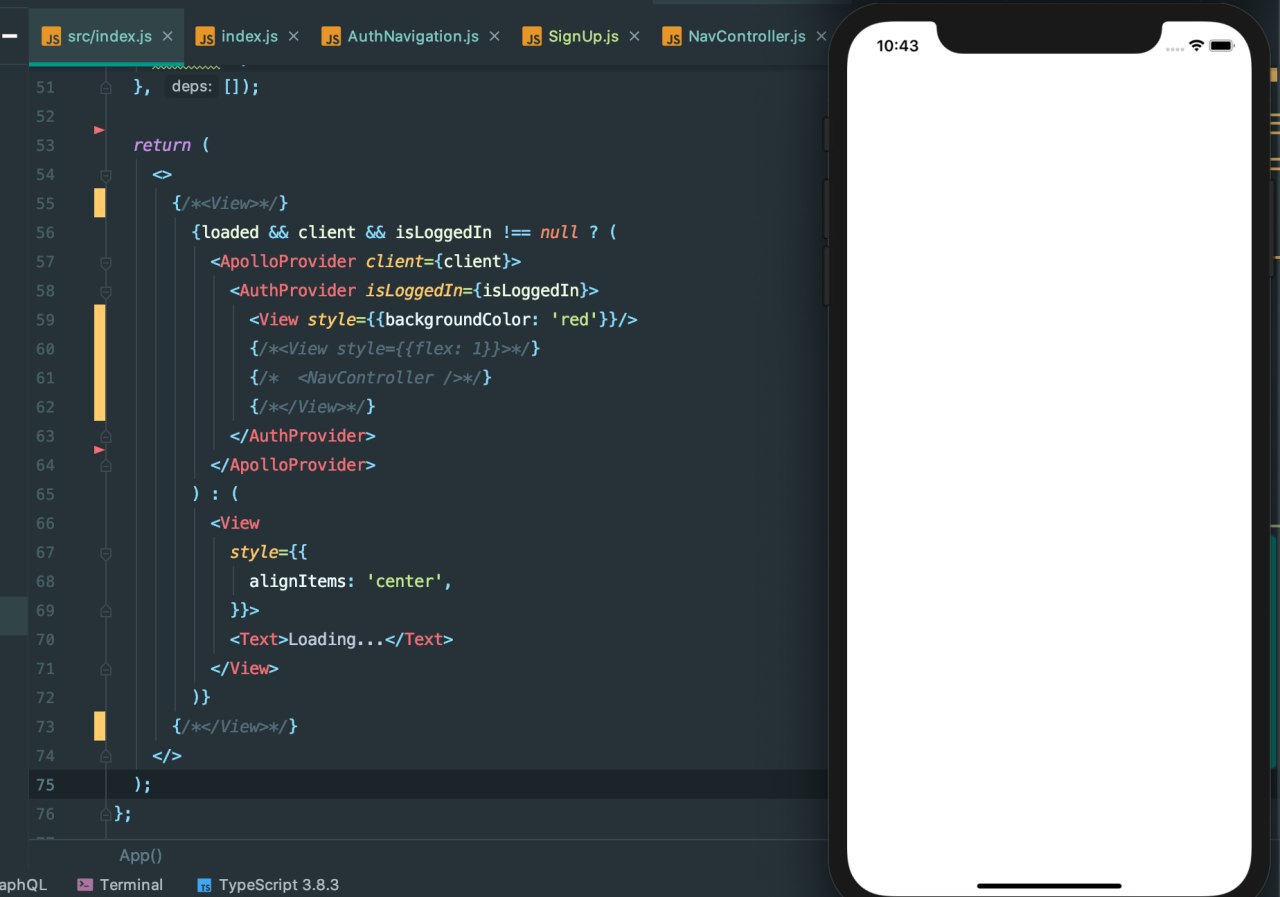Click the yellow change marker at line 73
1280x897 pixels.
[100, 726]
